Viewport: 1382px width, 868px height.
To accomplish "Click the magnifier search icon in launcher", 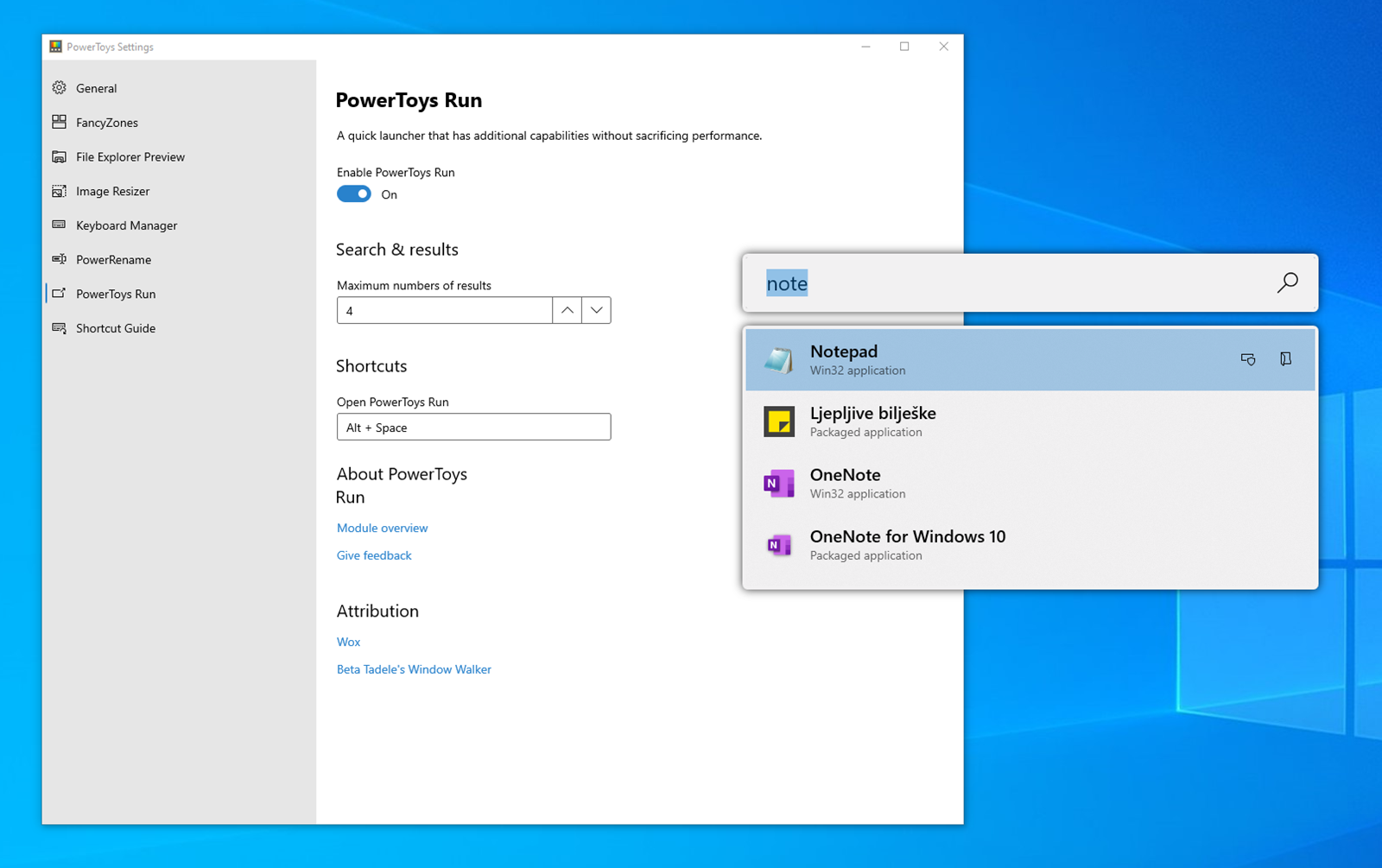I will pyautogui.click(x=1287, y=282).
